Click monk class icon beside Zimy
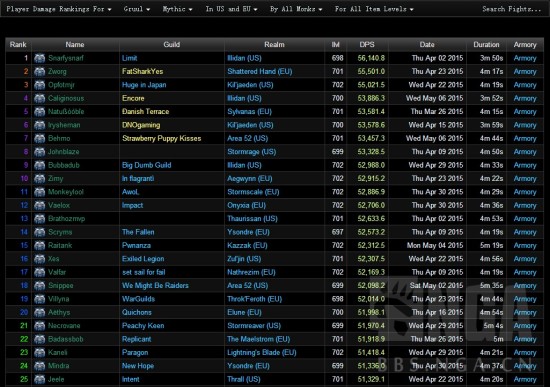 click(x=40, y=179)
